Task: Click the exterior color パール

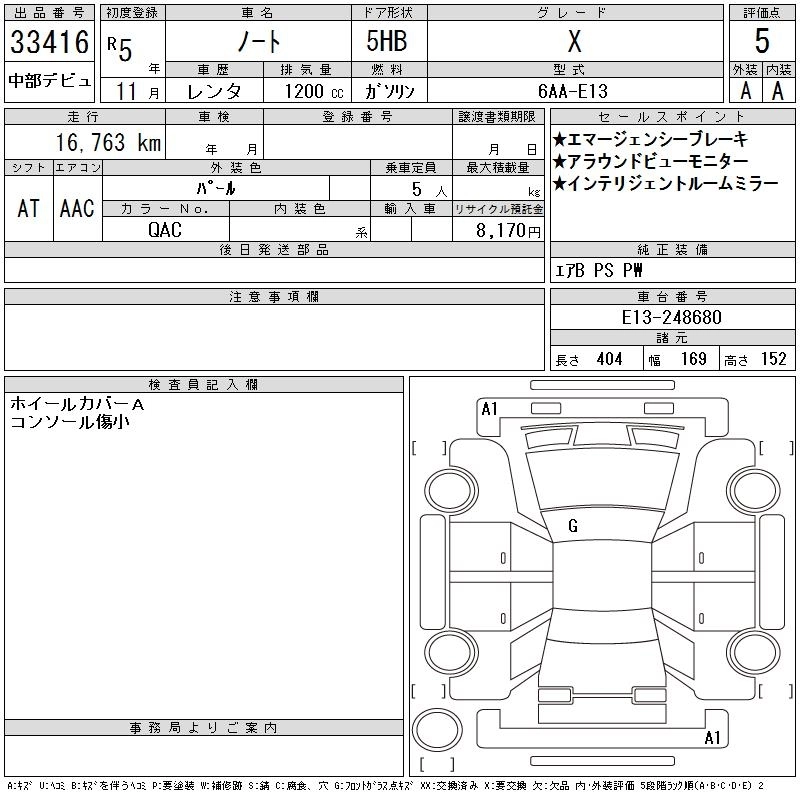Action: point(216,189)
